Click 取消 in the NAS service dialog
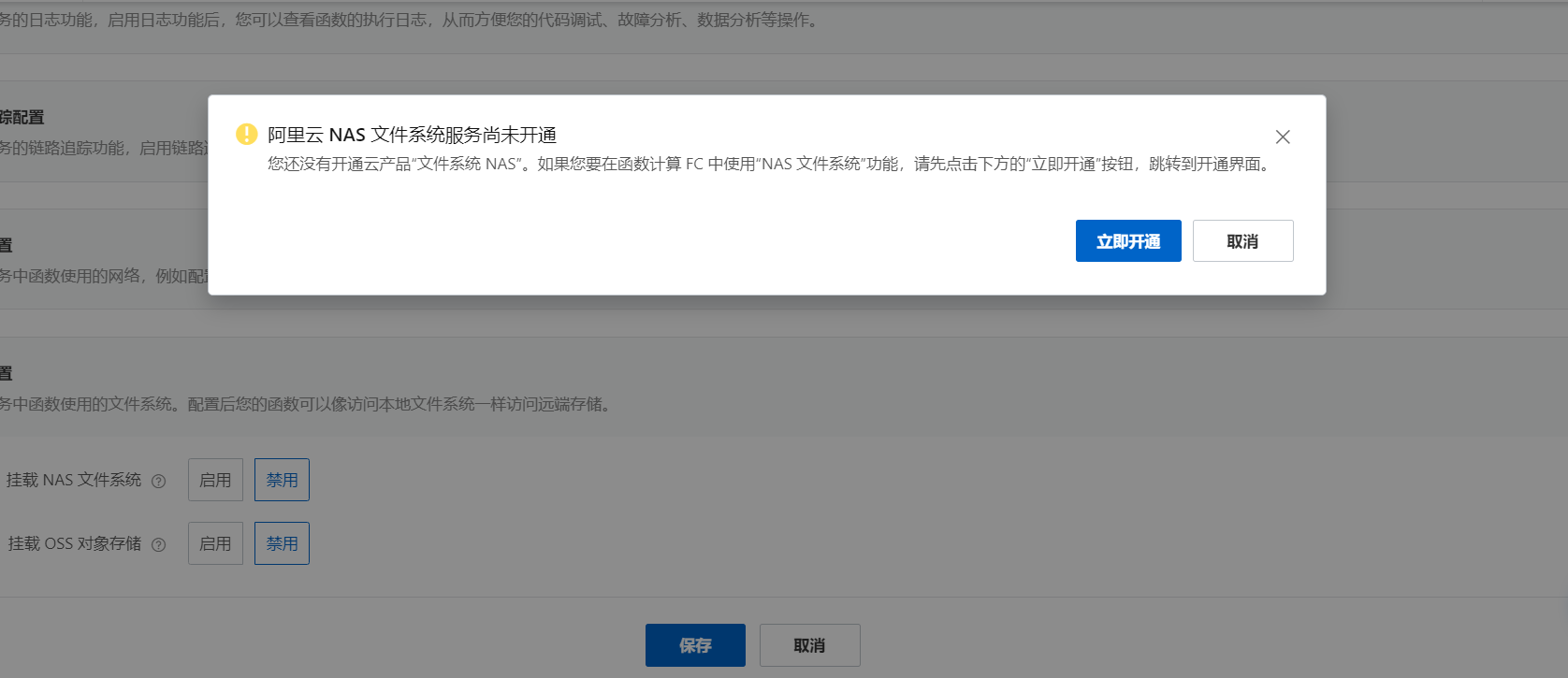This screenshot has height=678, width=1568. point(1242,241)
